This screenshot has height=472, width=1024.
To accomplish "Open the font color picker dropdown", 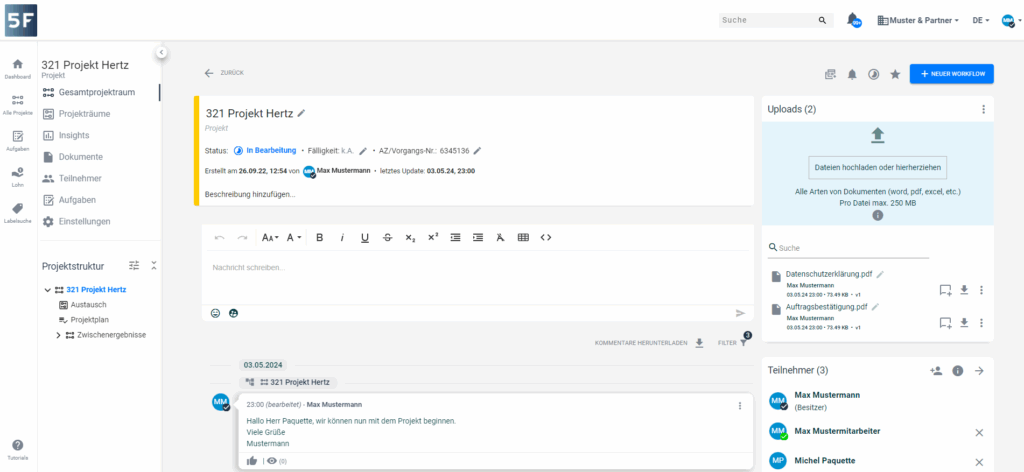I will tap(294, 237).
